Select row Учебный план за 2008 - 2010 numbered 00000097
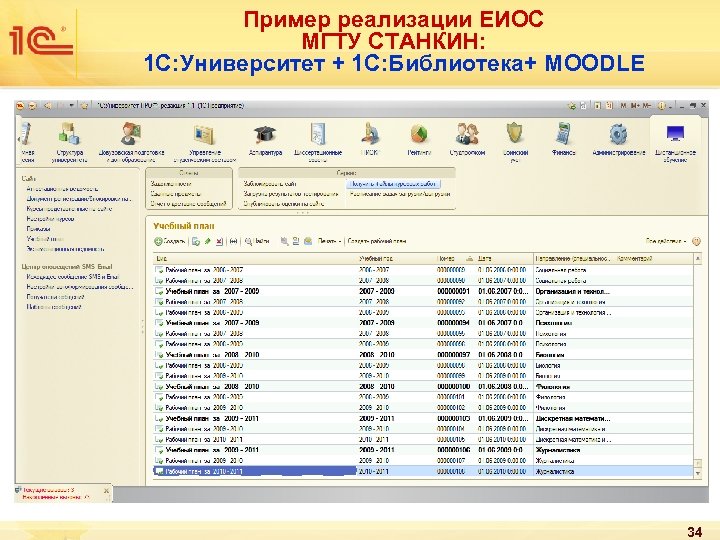 (x=422, y=354)
